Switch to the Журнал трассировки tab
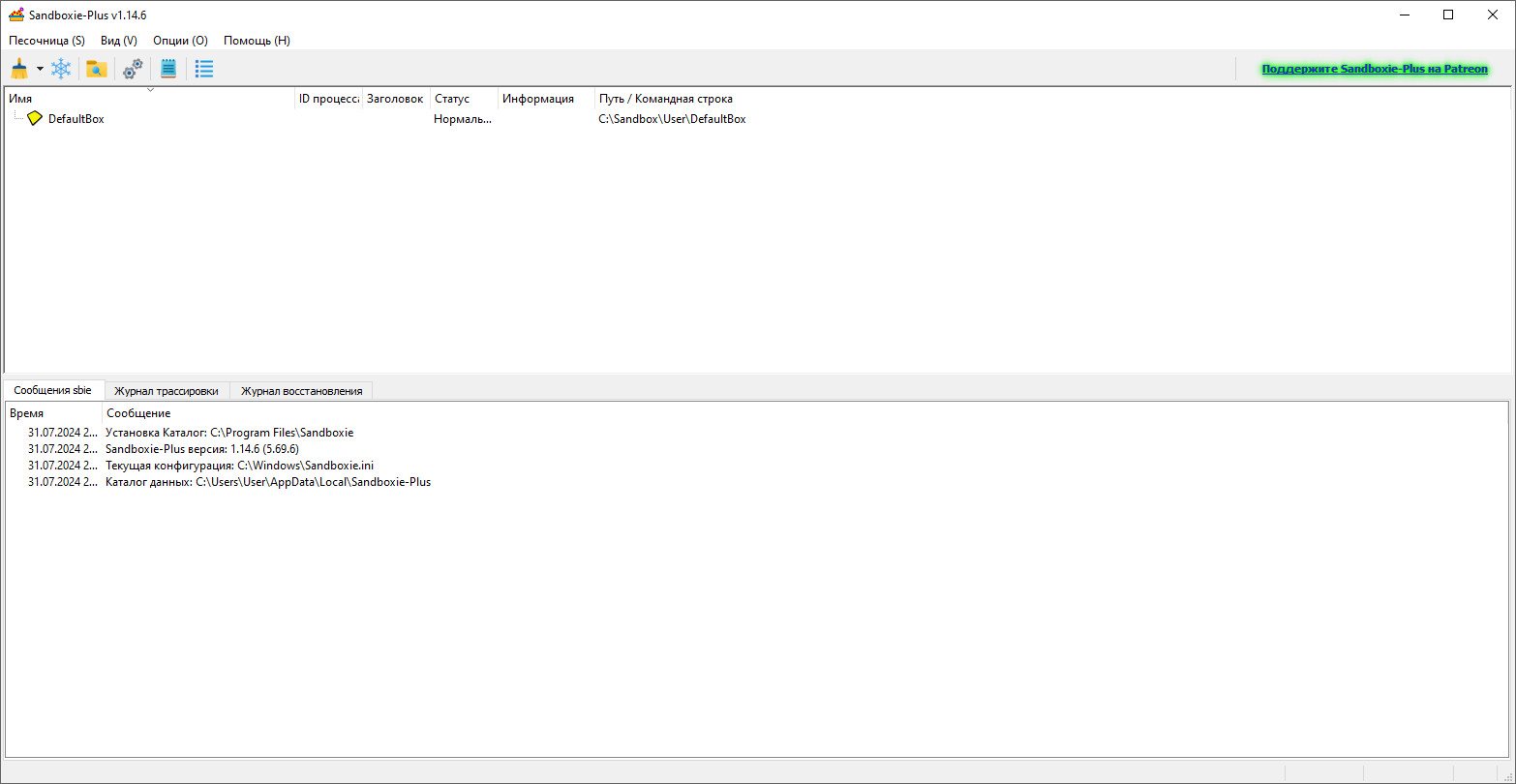This screenshot has width=1516, height=784. pyautogui.click(x=167, y=391)
